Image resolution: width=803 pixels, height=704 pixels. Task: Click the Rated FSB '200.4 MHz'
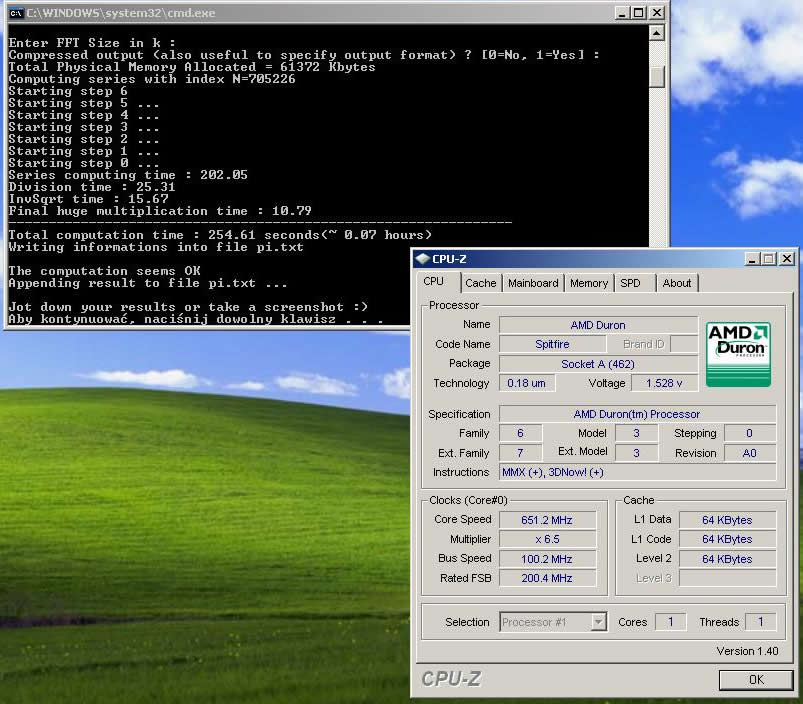pos(547,578)
